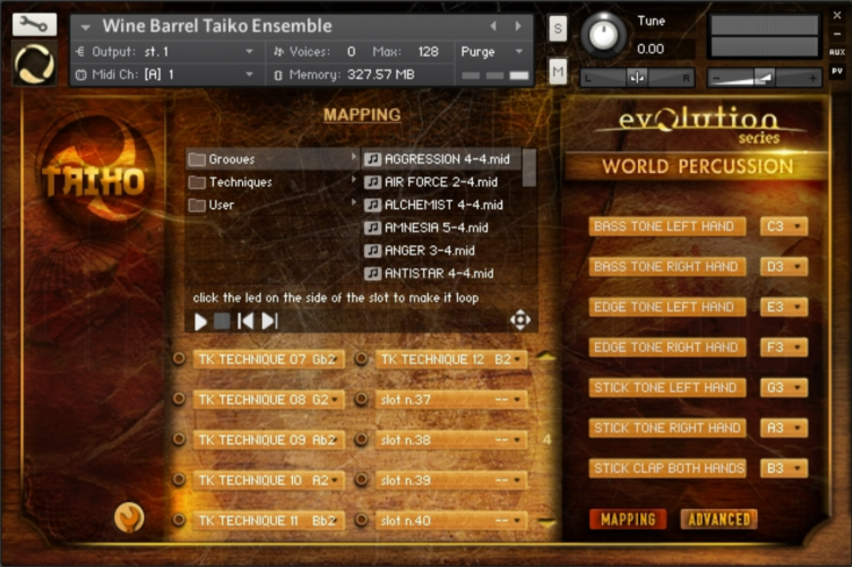This screenshot has width=852, height=567.
Task: Play the selected MIDI groove
Action: click(200, 322)
